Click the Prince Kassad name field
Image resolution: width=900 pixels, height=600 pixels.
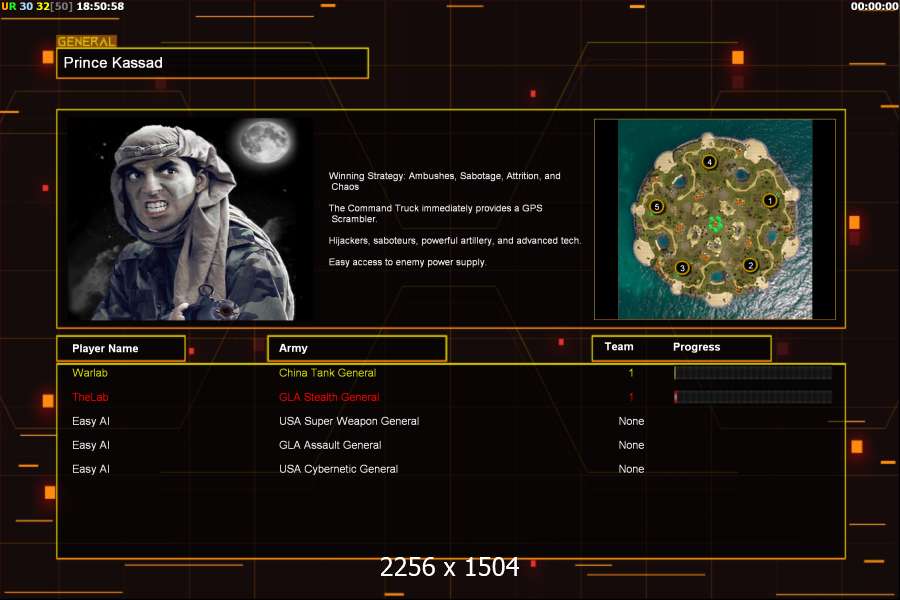[x=213, y=63]
